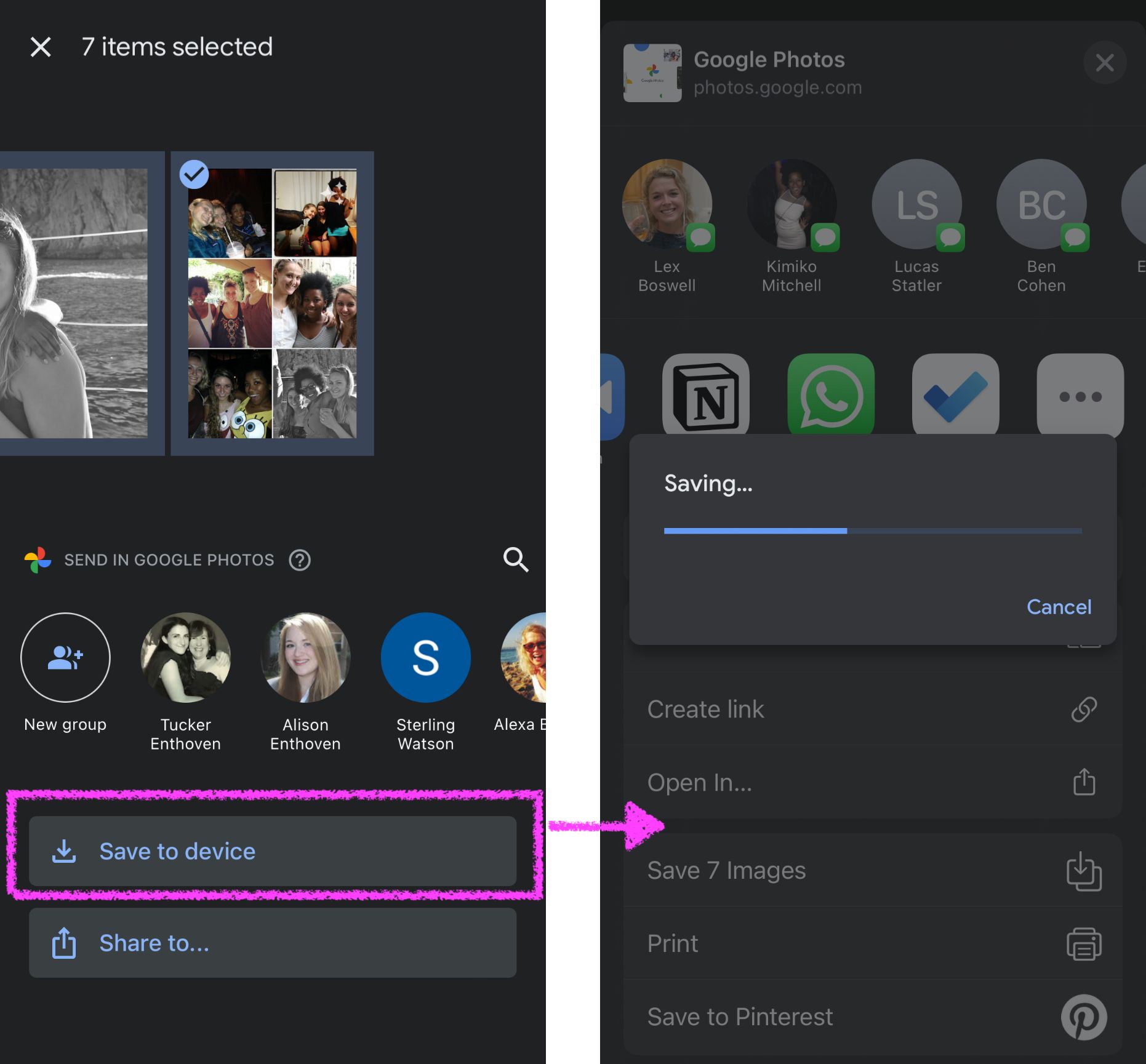Open the three-dots More apps icon

click(x=1080, y=395)
